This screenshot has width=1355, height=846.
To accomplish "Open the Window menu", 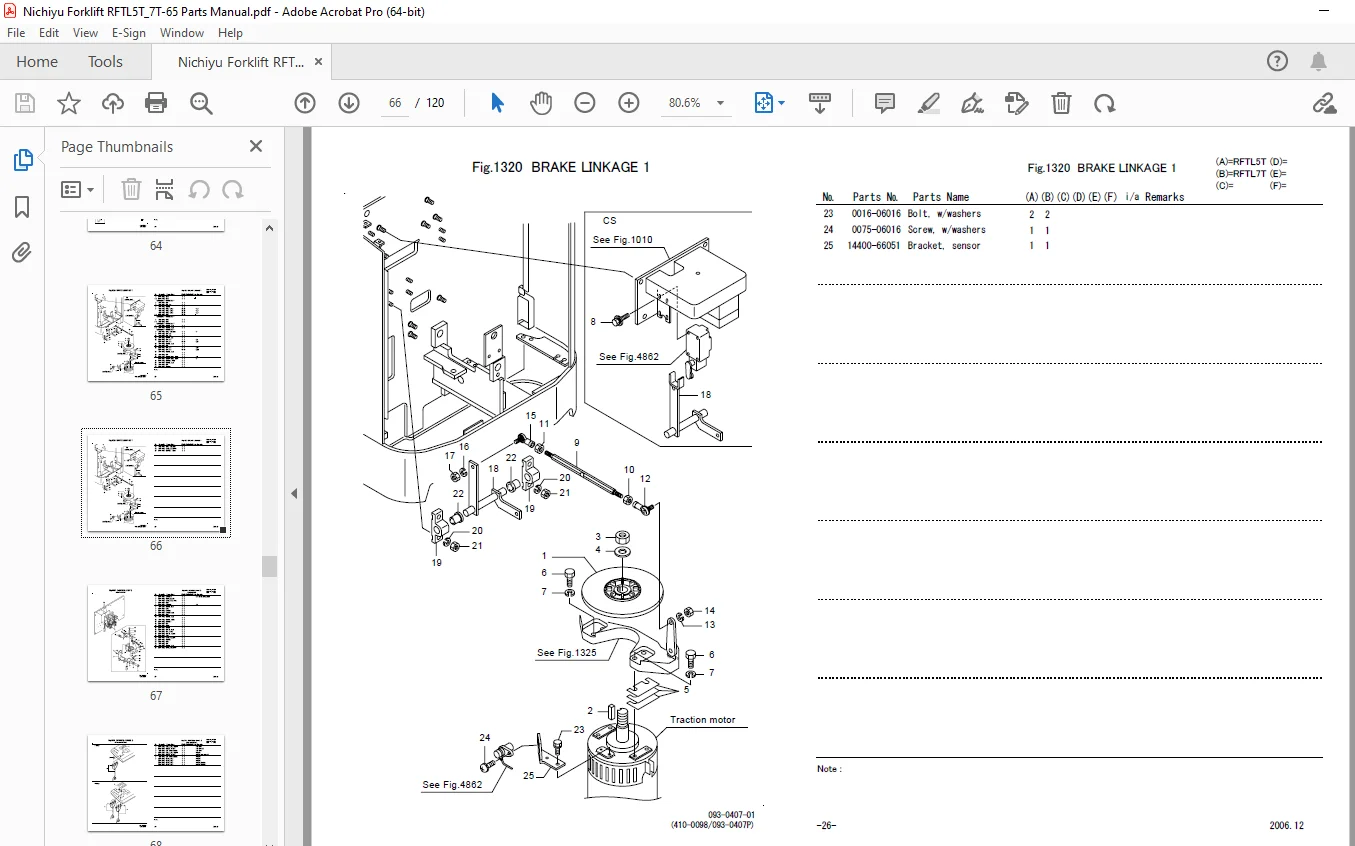I will click(x=182, y=33).
